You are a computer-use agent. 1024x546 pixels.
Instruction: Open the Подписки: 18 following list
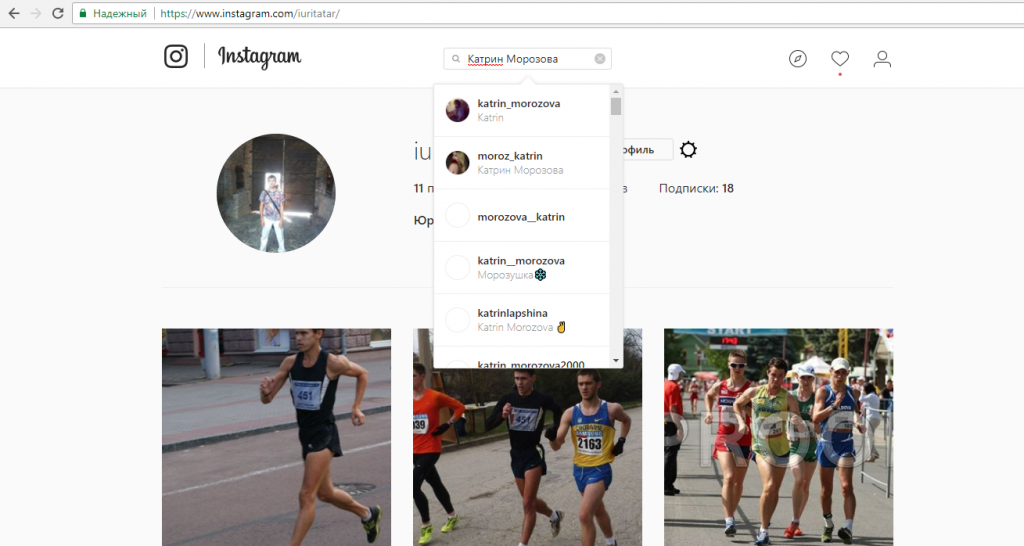(696, 188)
